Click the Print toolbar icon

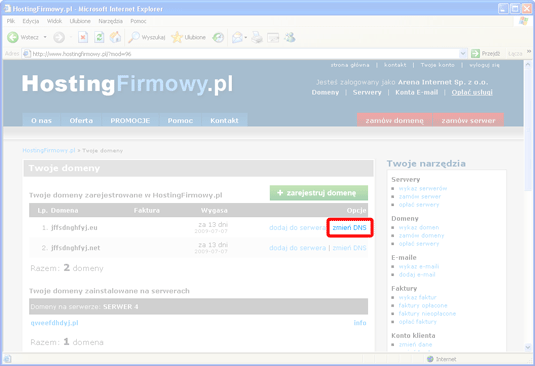257,37
